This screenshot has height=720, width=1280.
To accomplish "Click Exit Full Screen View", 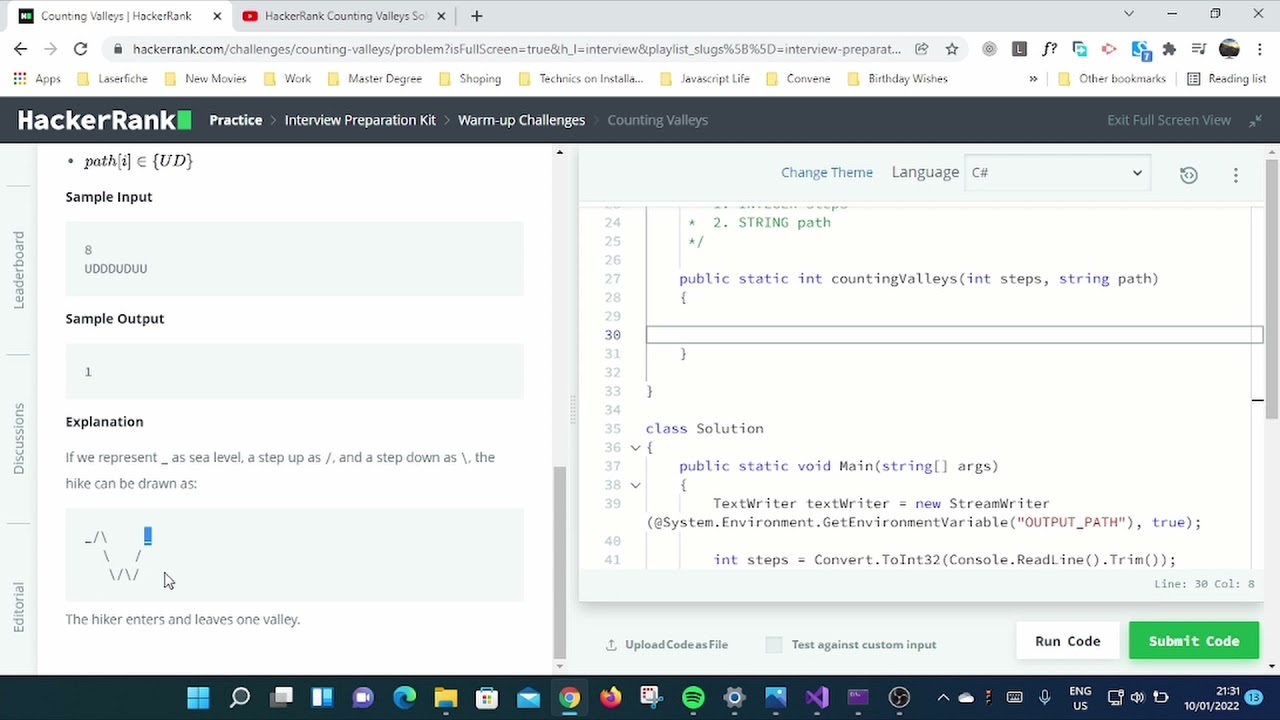I will [x=1168, y=120].
